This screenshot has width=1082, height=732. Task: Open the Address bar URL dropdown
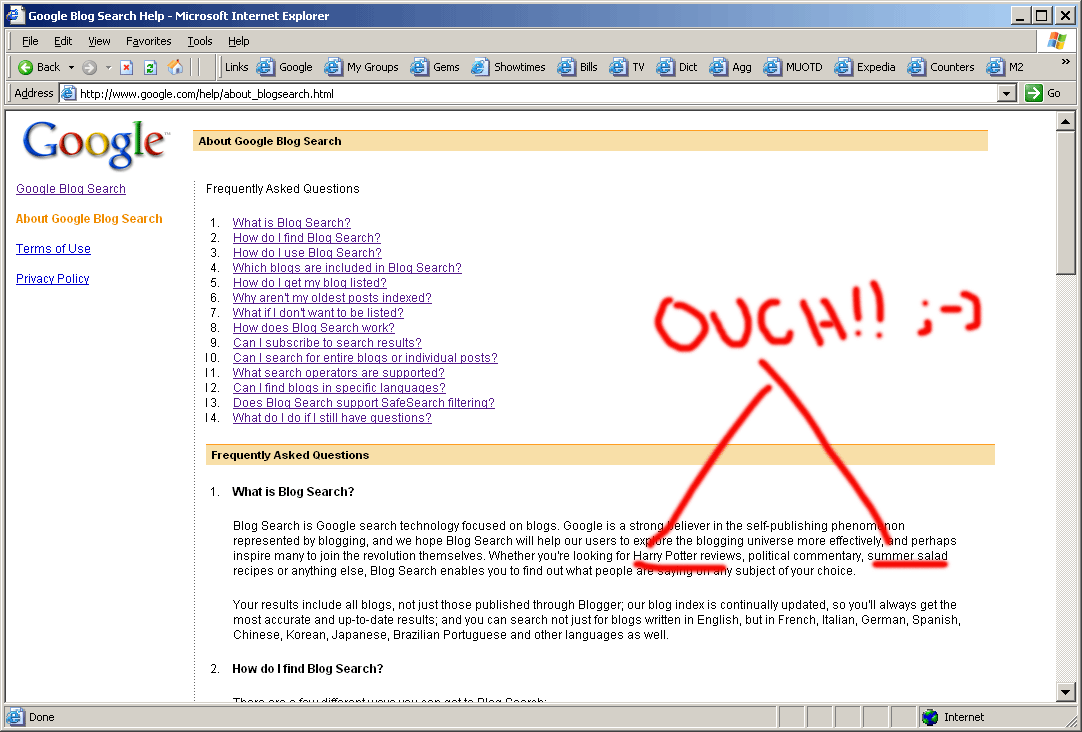1007,93
